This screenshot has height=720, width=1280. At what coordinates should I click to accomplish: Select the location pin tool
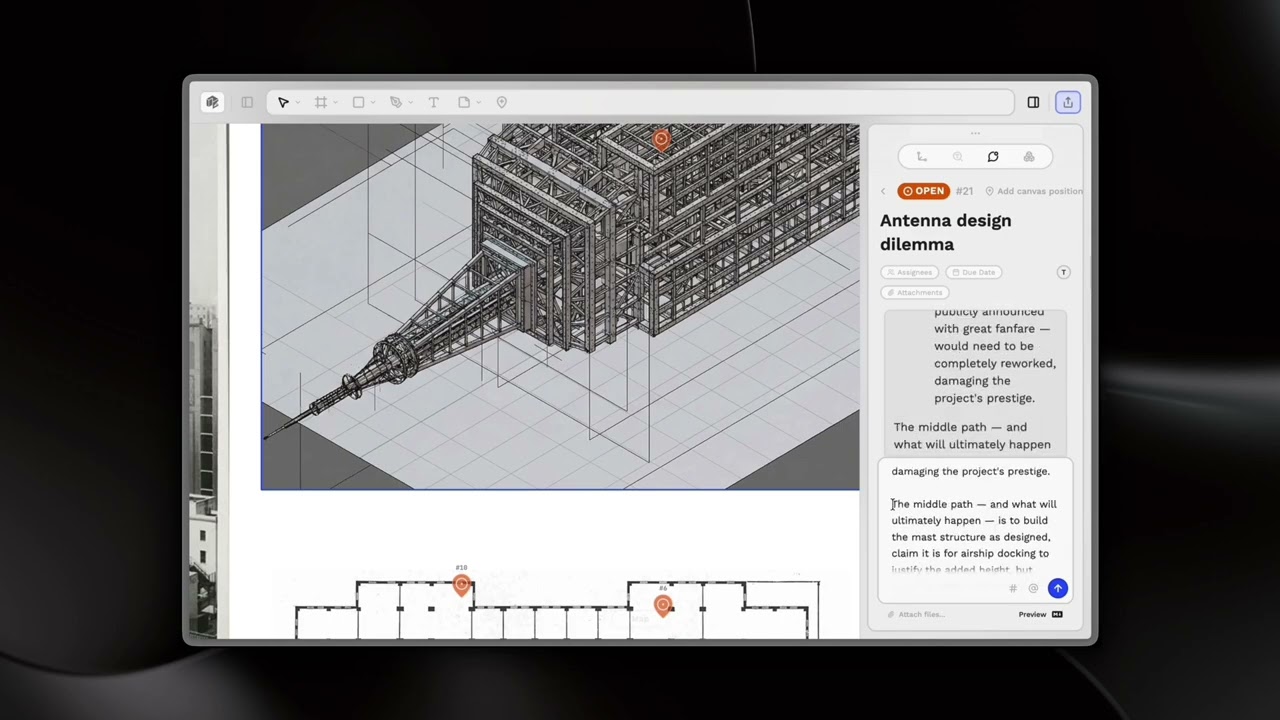pos(502,102)
